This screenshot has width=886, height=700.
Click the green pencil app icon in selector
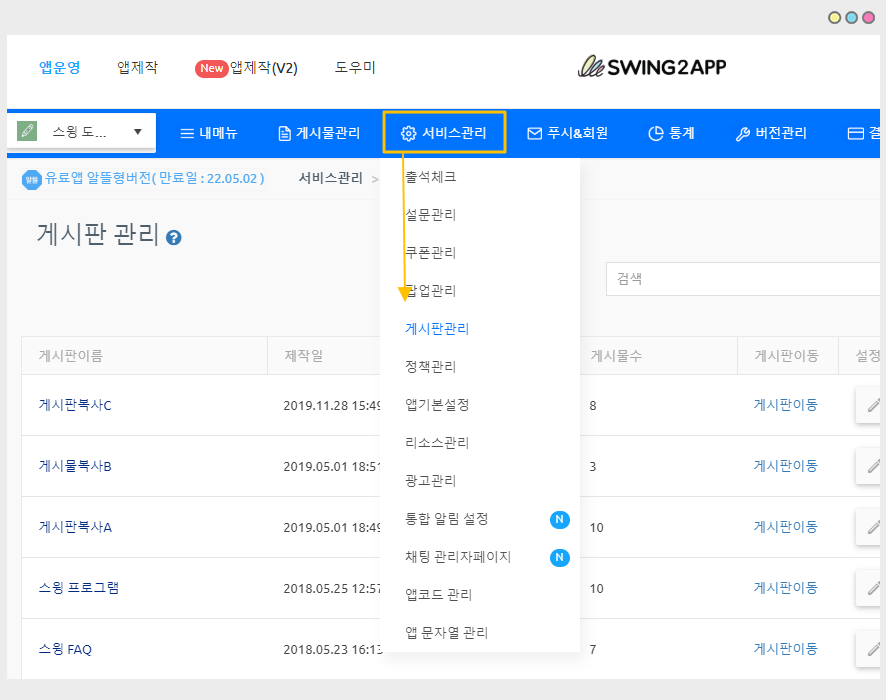coord(28,132)
